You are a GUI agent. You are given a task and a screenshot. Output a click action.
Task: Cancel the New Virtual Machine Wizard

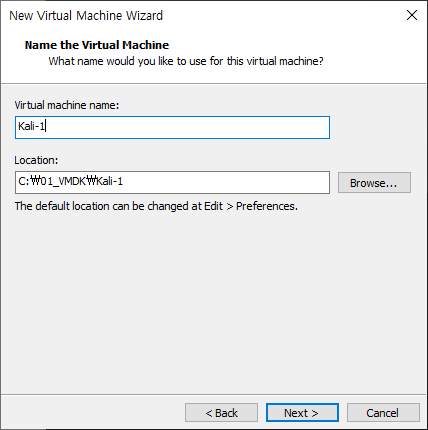pyautogui.click(x=383, y=413)
